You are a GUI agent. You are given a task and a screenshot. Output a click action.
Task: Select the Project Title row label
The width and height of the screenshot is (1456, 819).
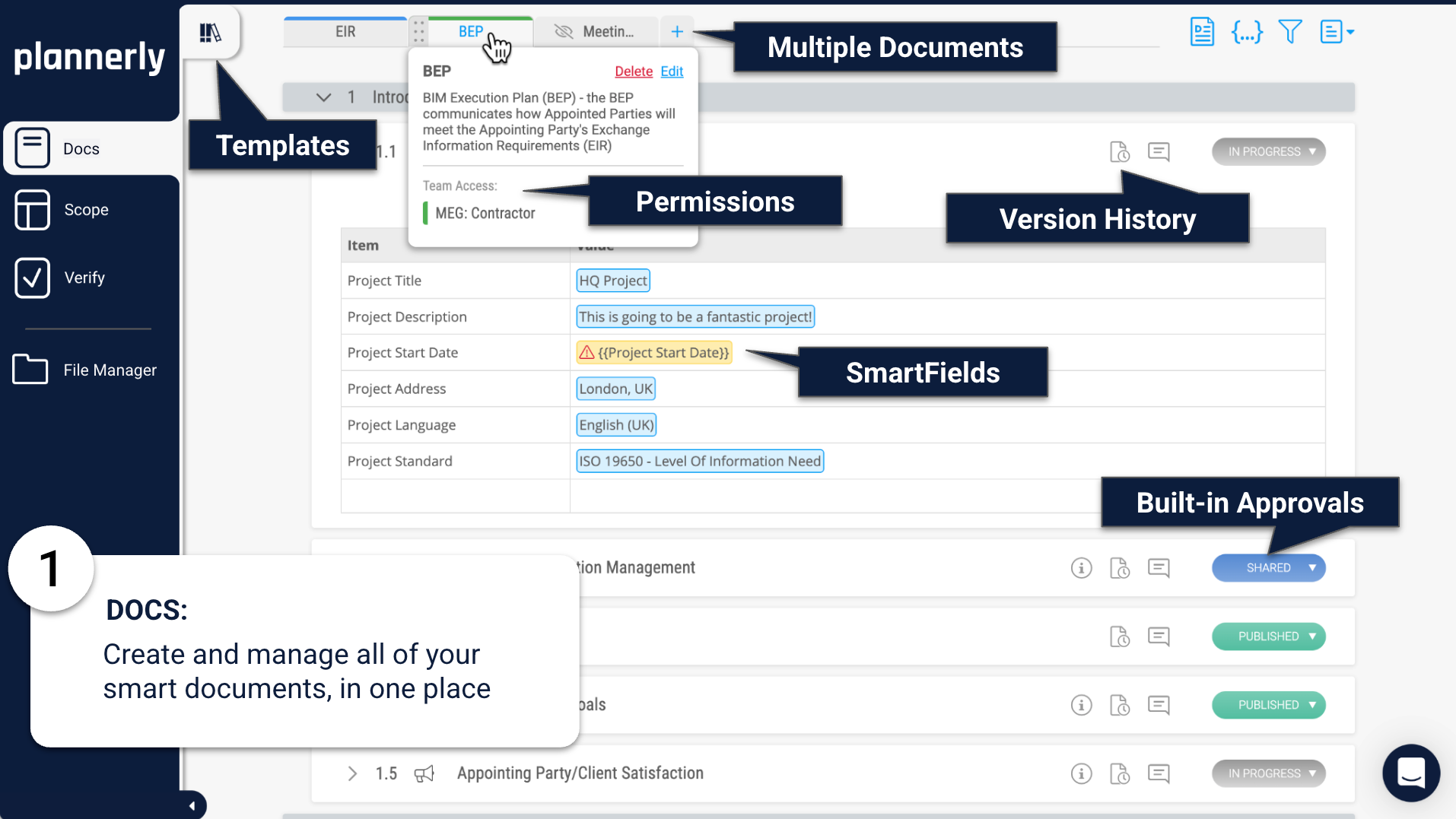coord(384,281)
